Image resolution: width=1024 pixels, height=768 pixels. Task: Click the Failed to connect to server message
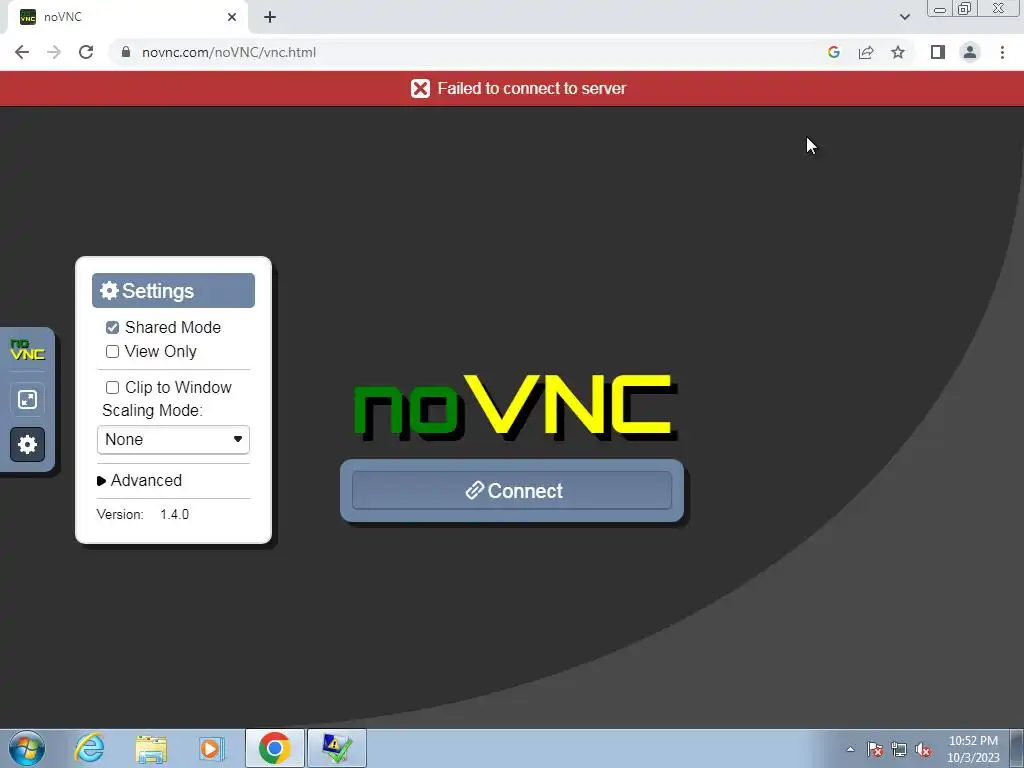point(532,88)
